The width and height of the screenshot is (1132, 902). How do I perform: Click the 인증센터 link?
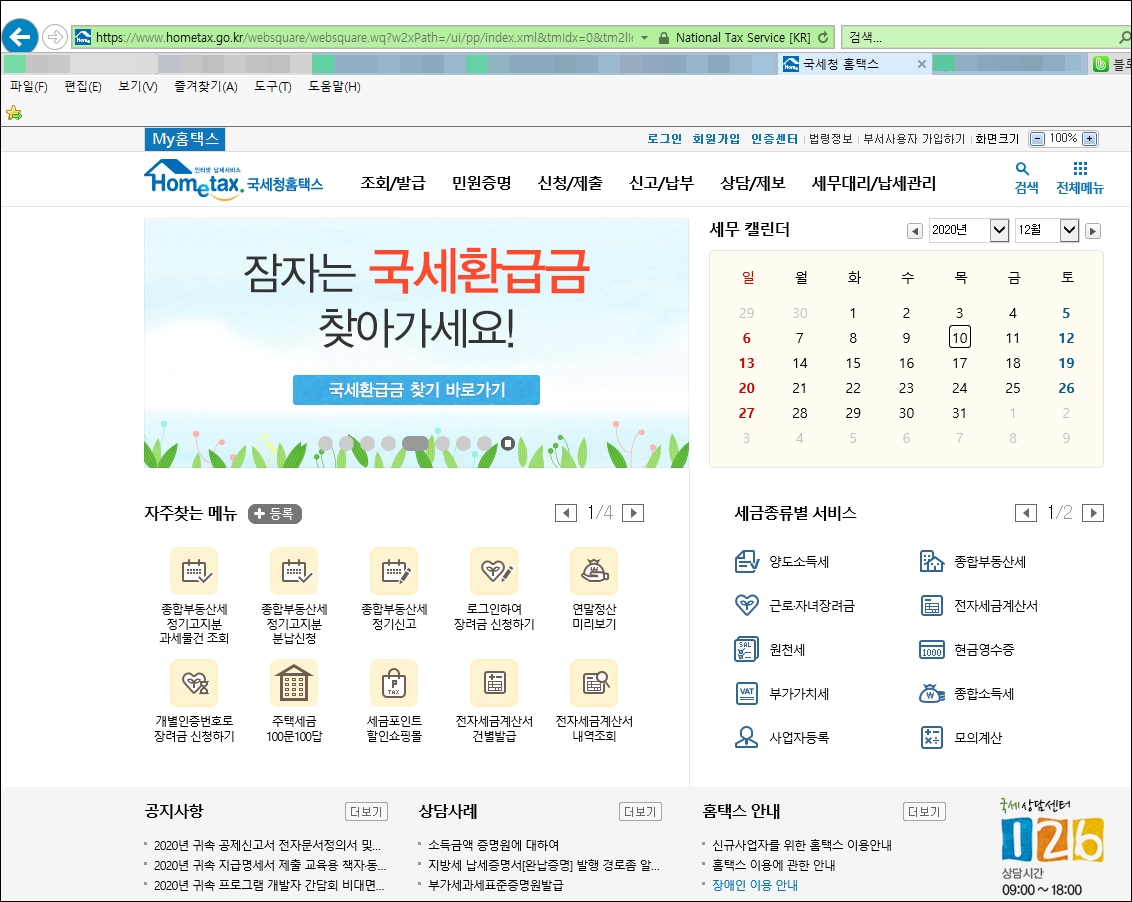click(774, 139)
